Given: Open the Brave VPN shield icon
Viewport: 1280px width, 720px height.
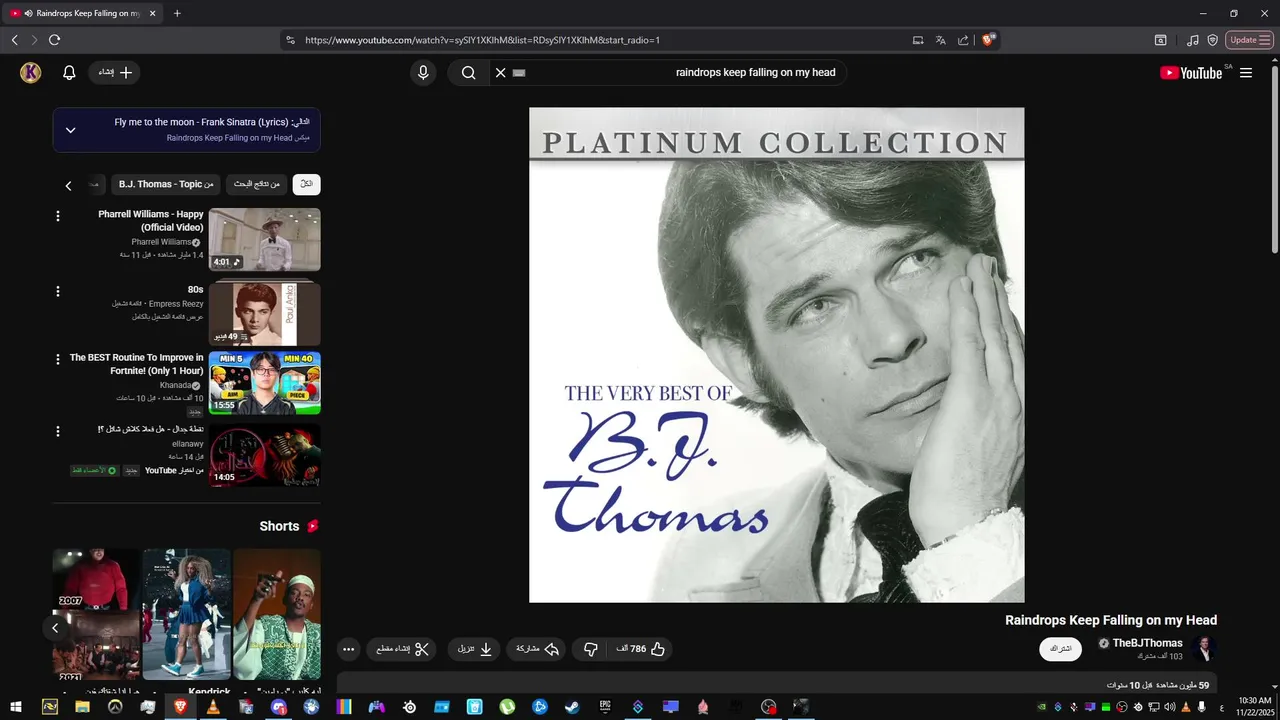Looking at the screenshot, I should pyautogui.click(x=1213, y=40).
